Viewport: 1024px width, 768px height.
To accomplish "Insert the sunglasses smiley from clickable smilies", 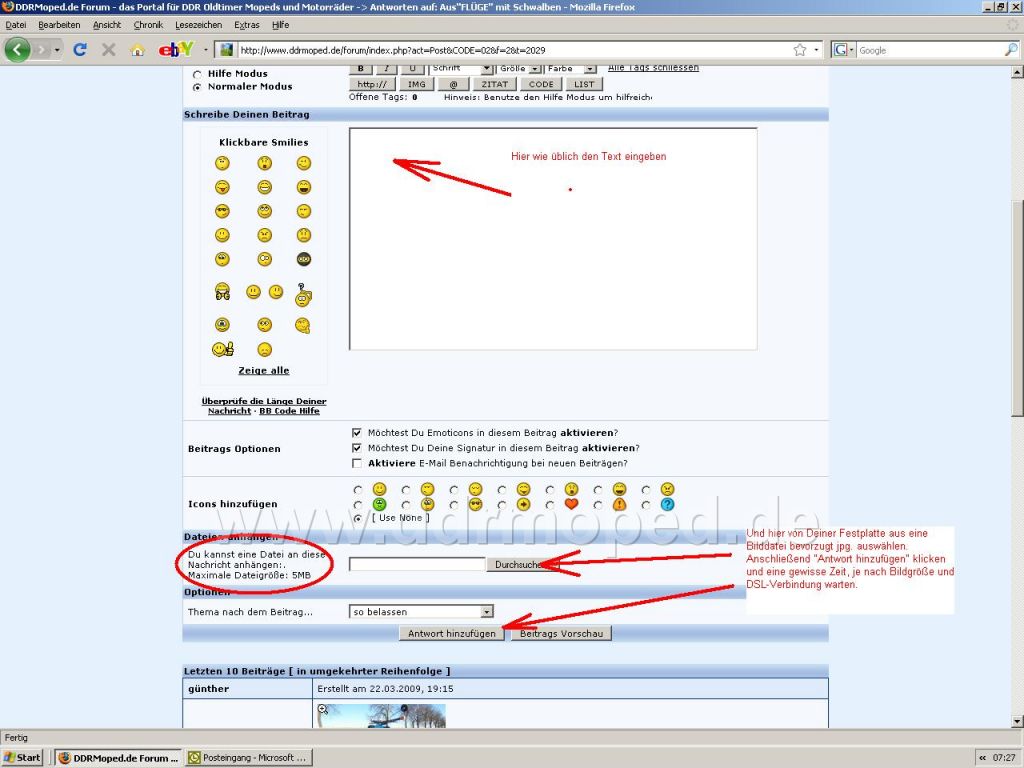I will [x=222, y=211].
